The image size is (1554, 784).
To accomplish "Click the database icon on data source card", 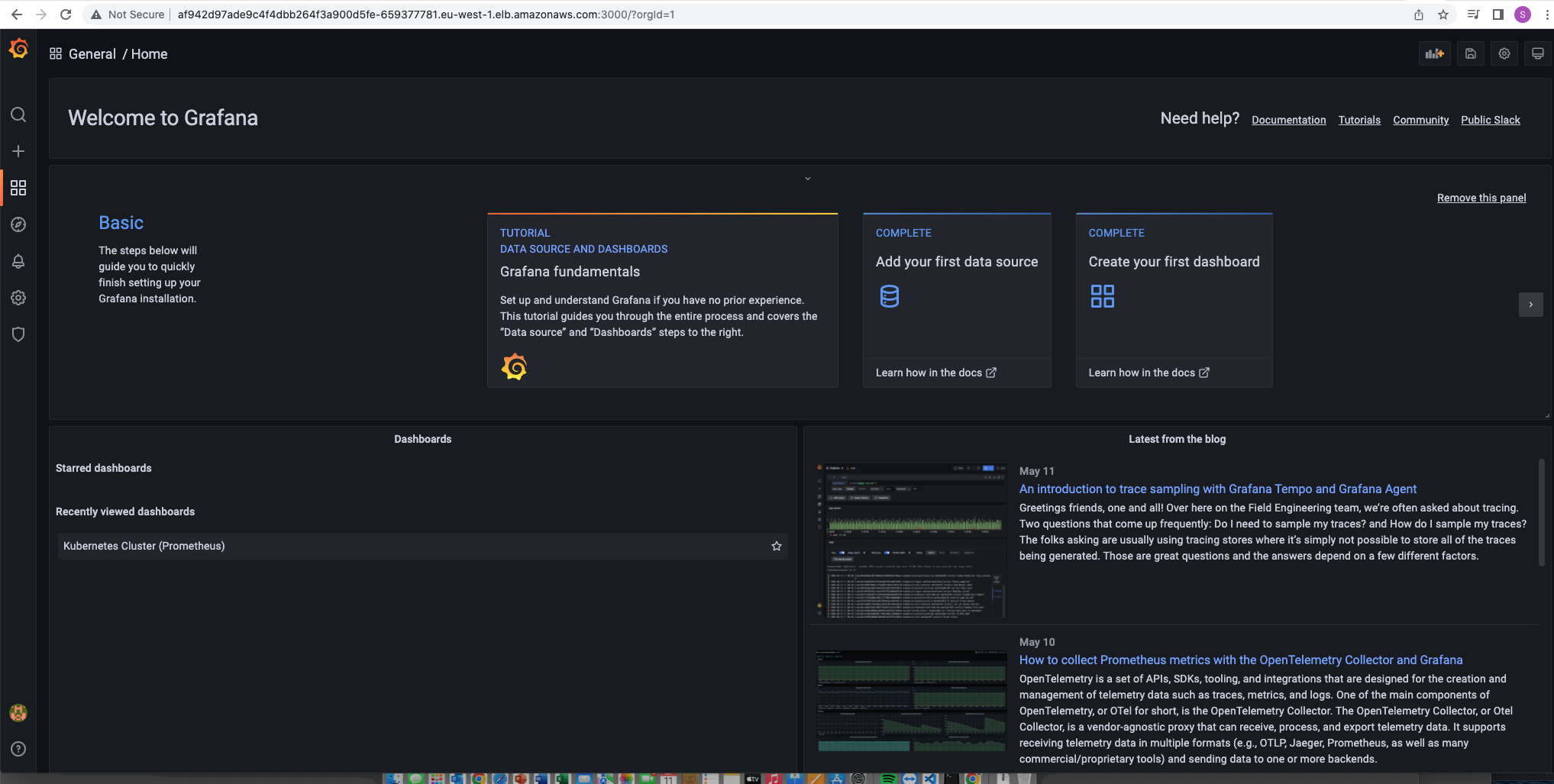I will click(x=890, y=296).
